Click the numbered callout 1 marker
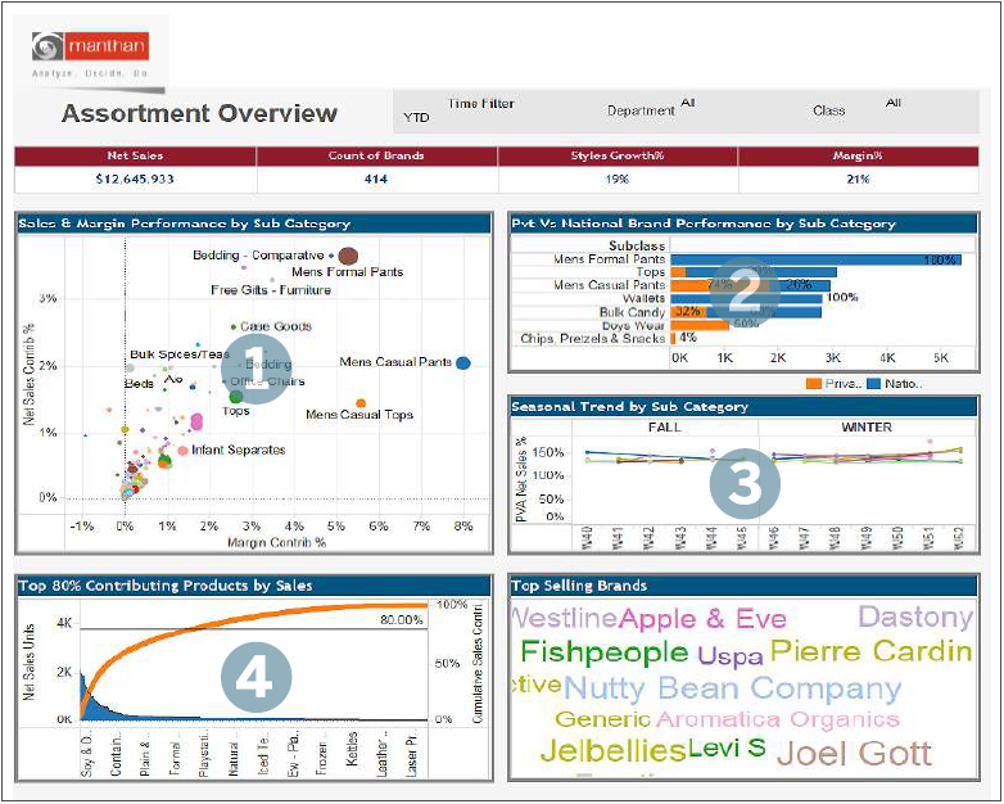The image size is (1004, 804). (254, 368)
